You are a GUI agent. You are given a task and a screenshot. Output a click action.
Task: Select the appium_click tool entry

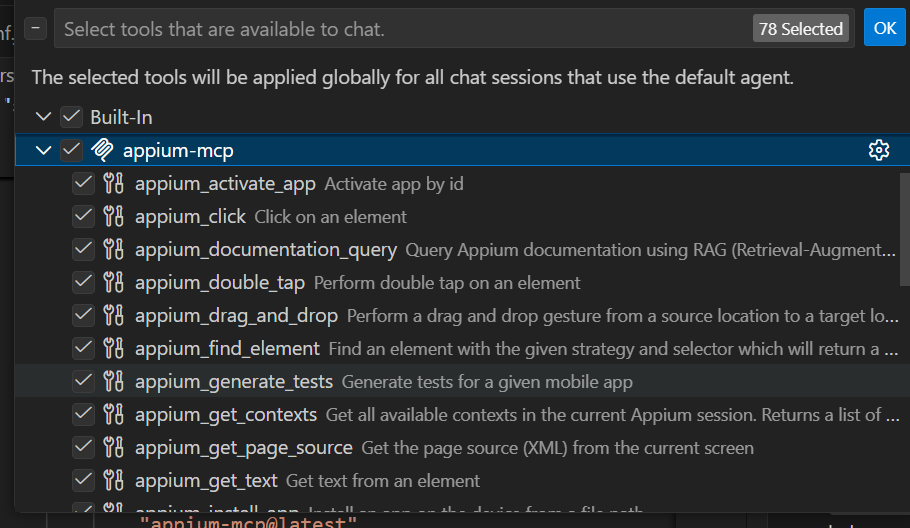(190, 217)
